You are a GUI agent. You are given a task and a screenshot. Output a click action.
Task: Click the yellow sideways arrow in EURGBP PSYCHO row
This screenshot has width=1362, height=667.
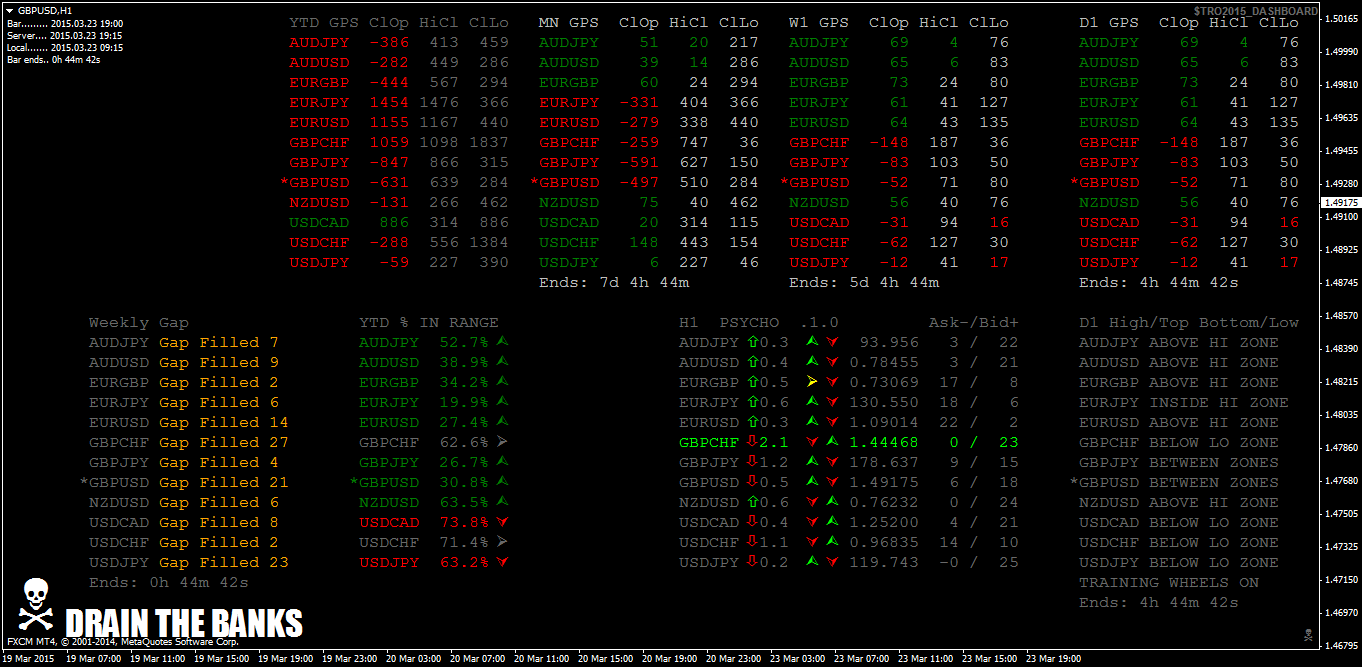(x=812, y=382)
